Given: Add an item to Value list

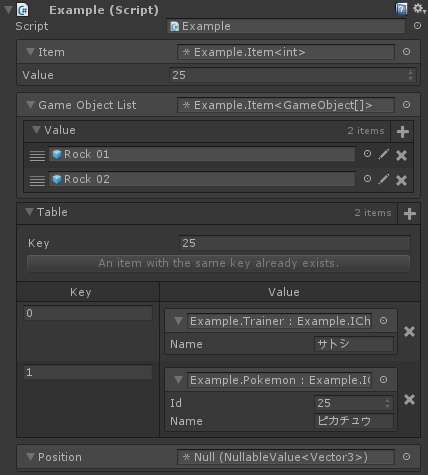Looking at the screenshot, I should point(403,132).
